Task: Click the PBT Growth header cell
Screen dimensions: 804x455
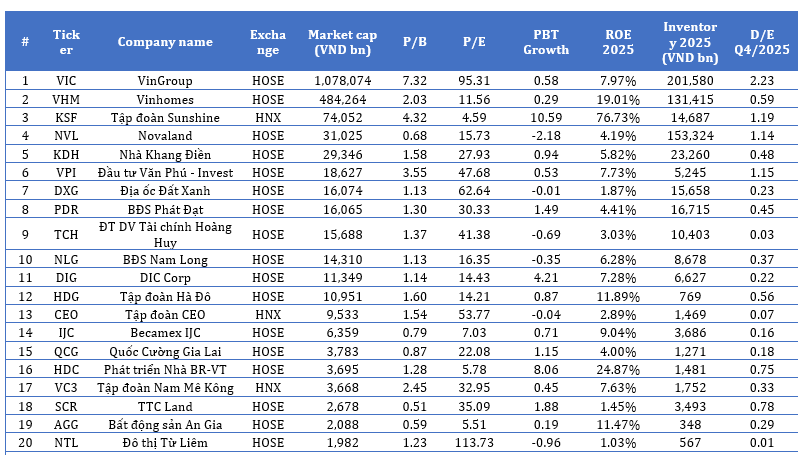Action: 546,42
